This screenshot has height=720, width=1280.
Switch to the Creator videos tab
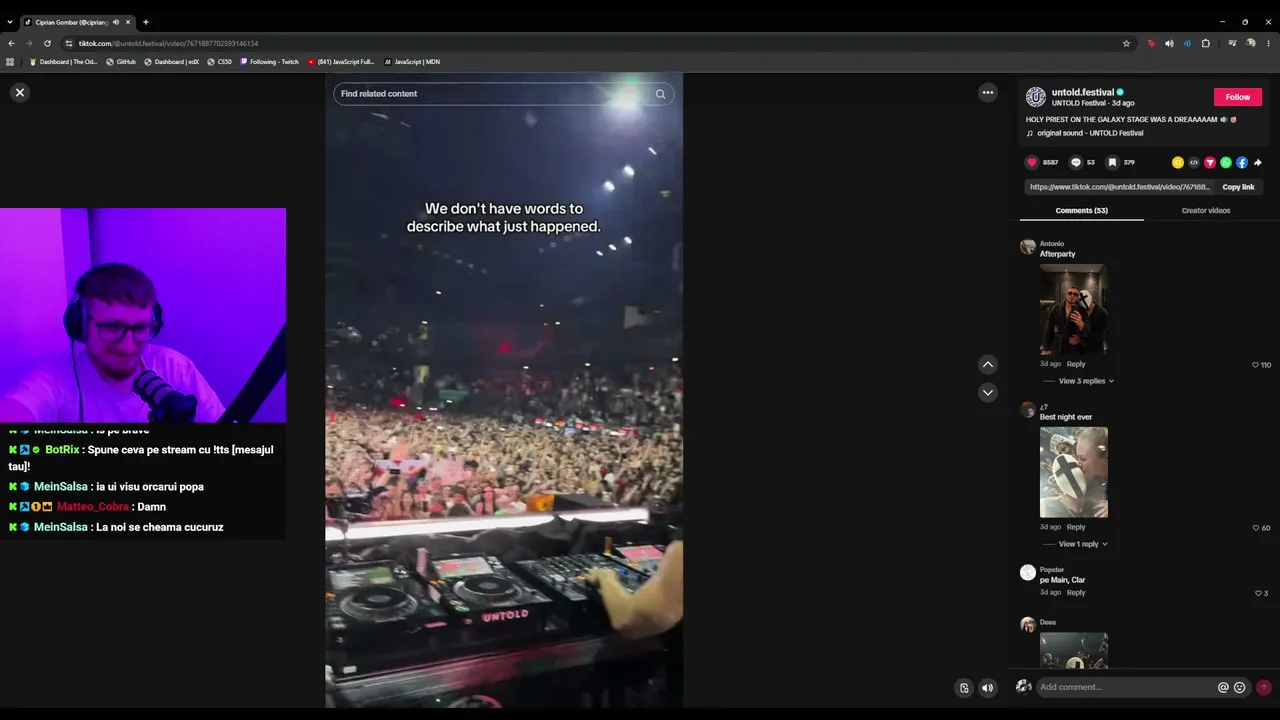1206,211
